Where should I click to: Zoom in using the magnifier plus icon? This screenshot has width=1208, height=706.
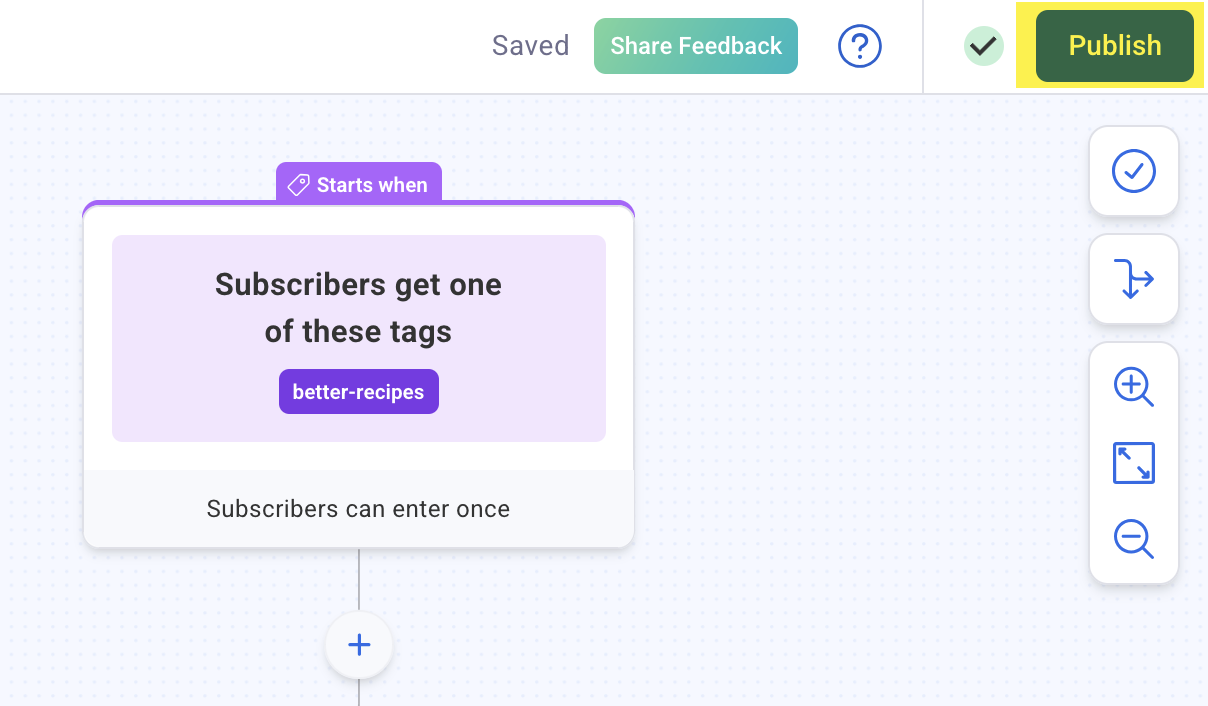1133,387
